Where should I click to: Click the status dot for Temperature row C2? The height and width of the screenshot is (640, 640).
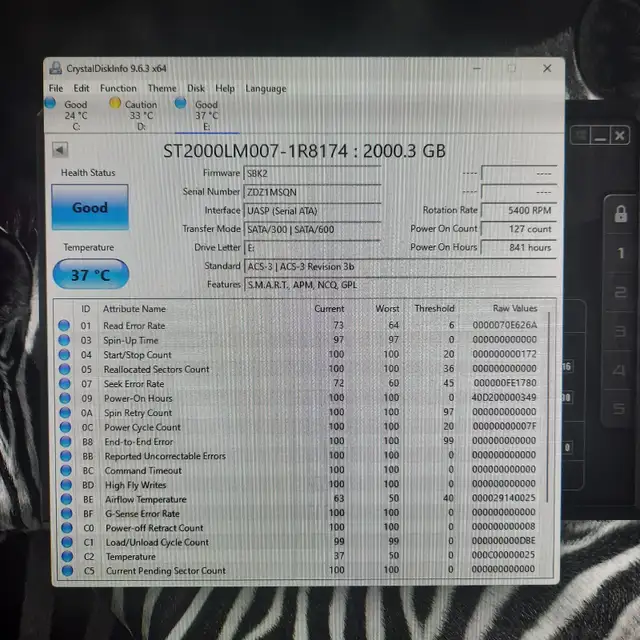coord(67,556)
